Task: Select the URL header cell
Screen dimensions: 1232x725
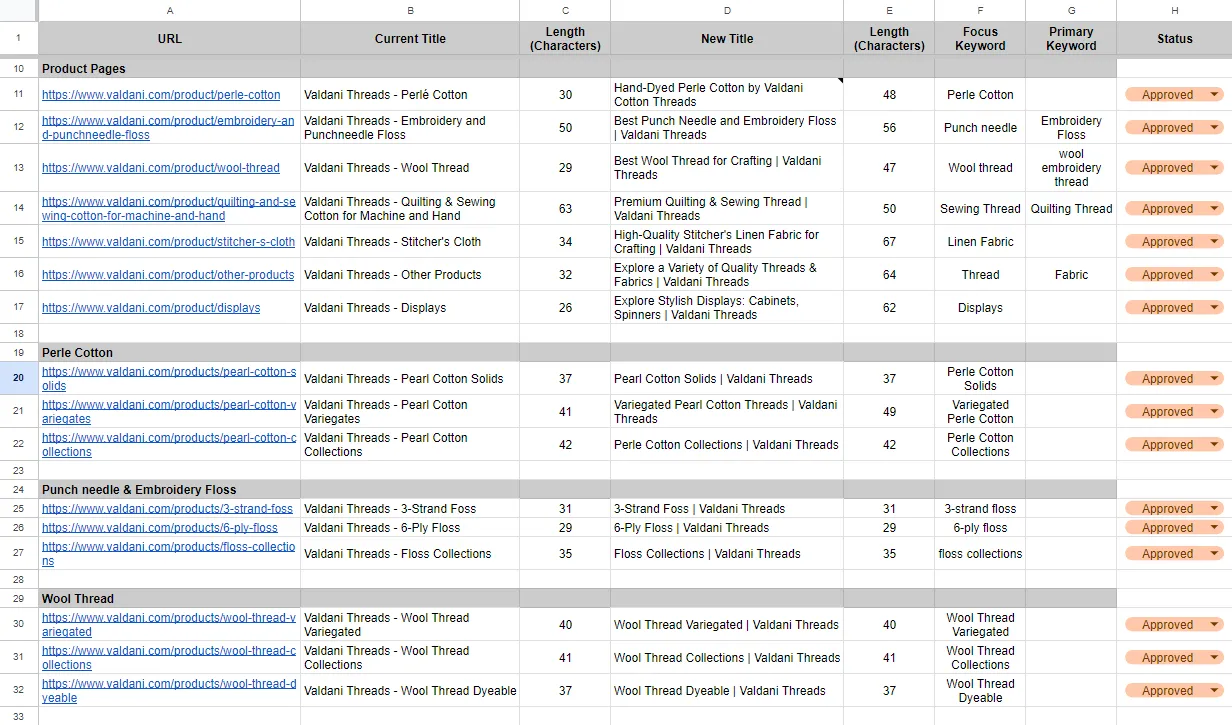Action: (x=169, y=39)
